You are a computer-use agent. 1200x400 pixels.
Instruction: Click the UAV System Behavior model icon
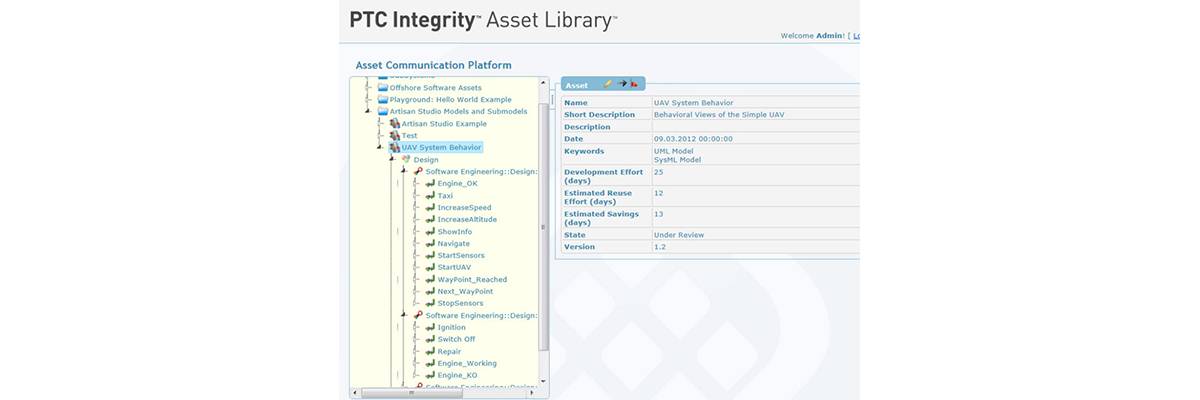pos(395,148)
